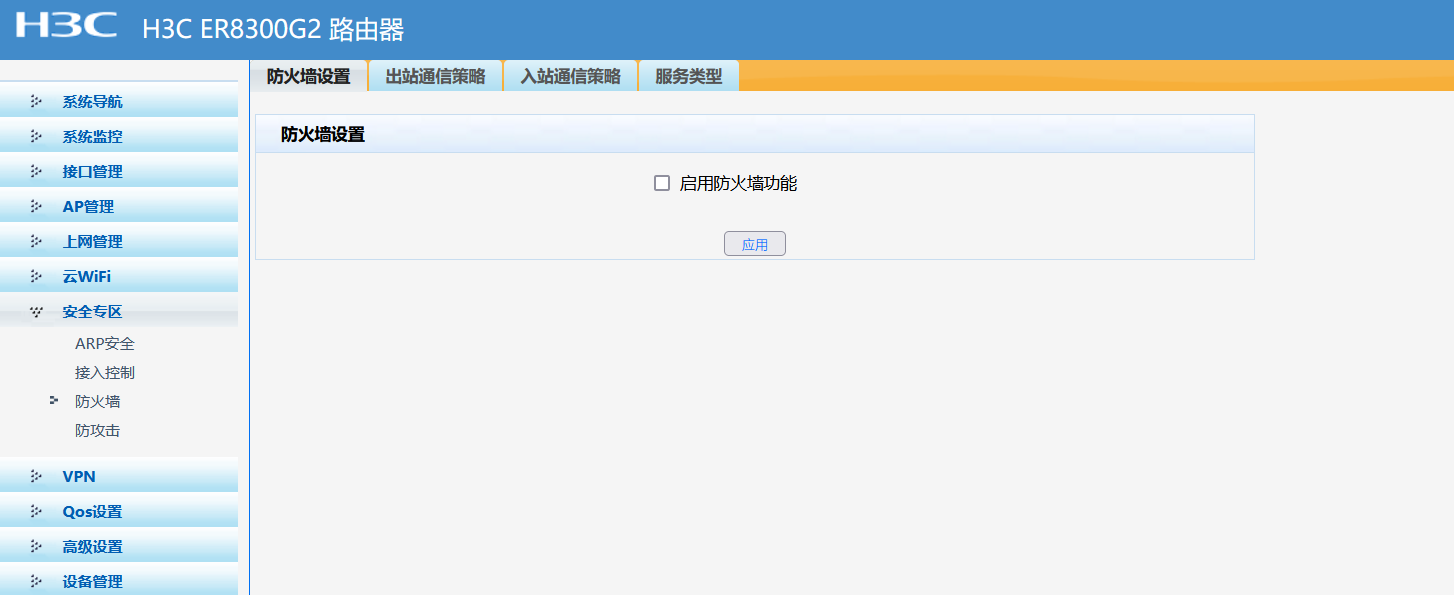Switch to the 服务类型 tab
This screenshot has width=1454, height=595.
[x=688, y=76]
